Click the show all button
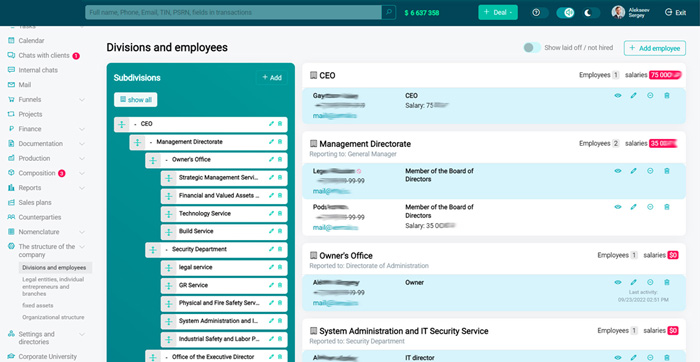 point(136,100)
